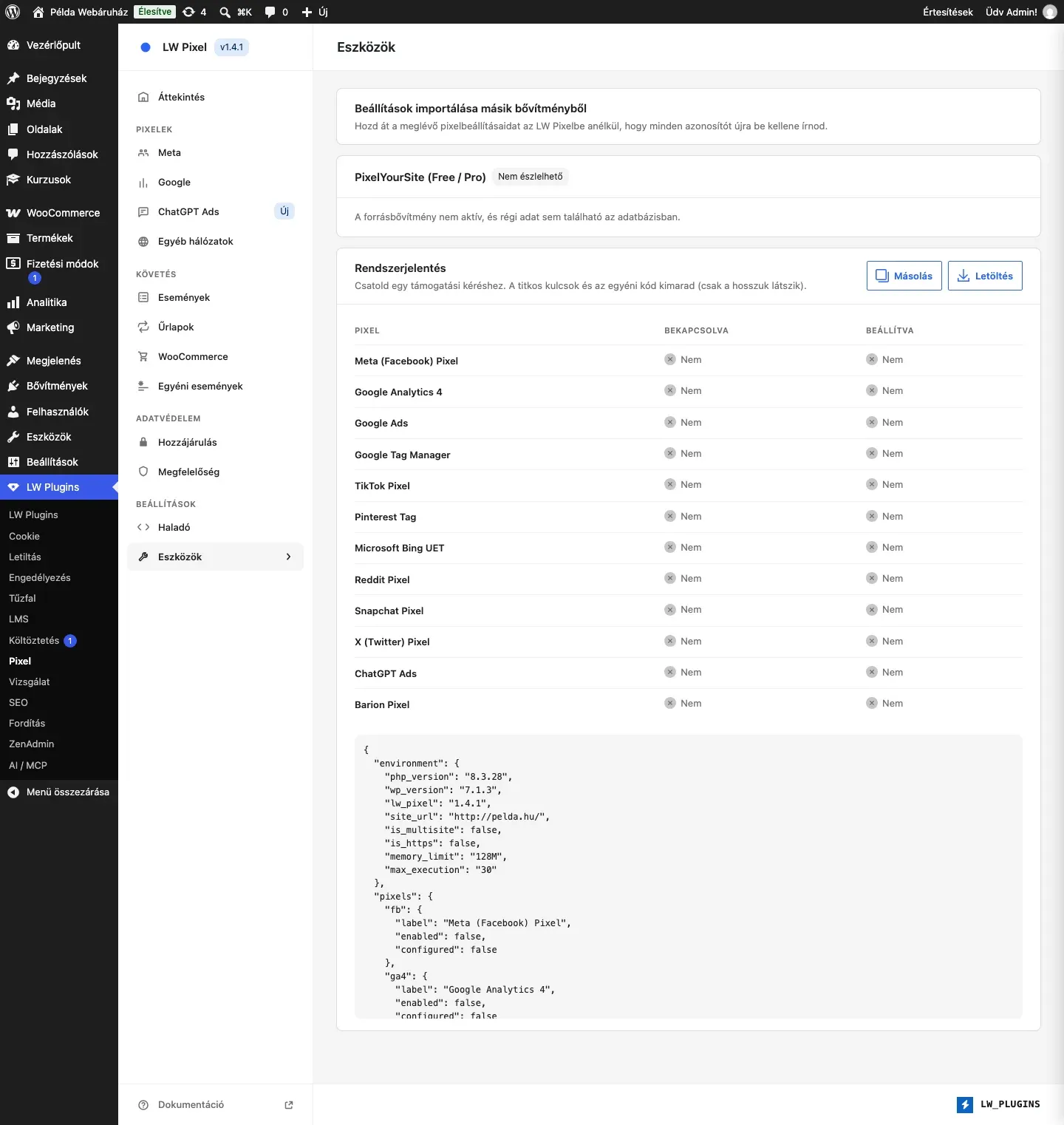The width and height of the screenshot is (1064, 1125).
Task: Click the chevron on Eszközök sidebar row
Action: 288,557
